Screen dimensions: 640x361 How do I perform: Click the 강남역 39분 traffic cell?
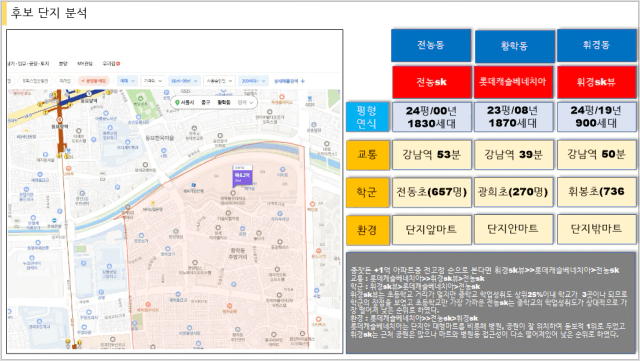point(513,154)
